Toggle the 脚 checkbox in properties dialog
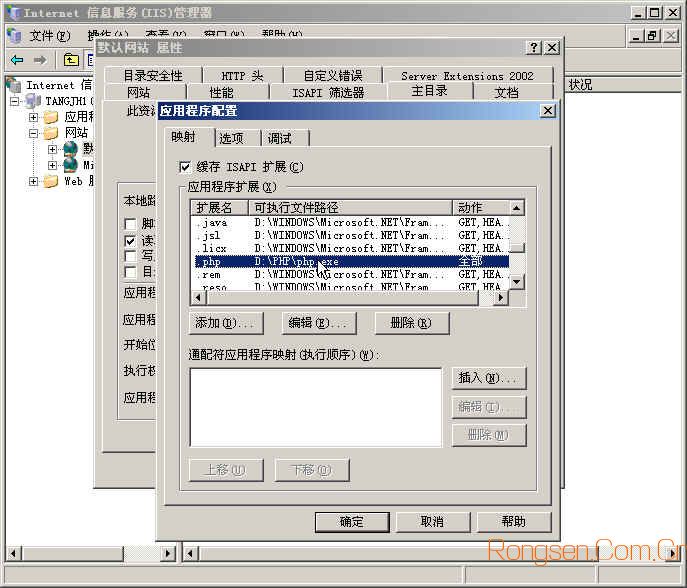Image resolution: width=687 pixels, height=588 pixels. (x=130, y=224)
